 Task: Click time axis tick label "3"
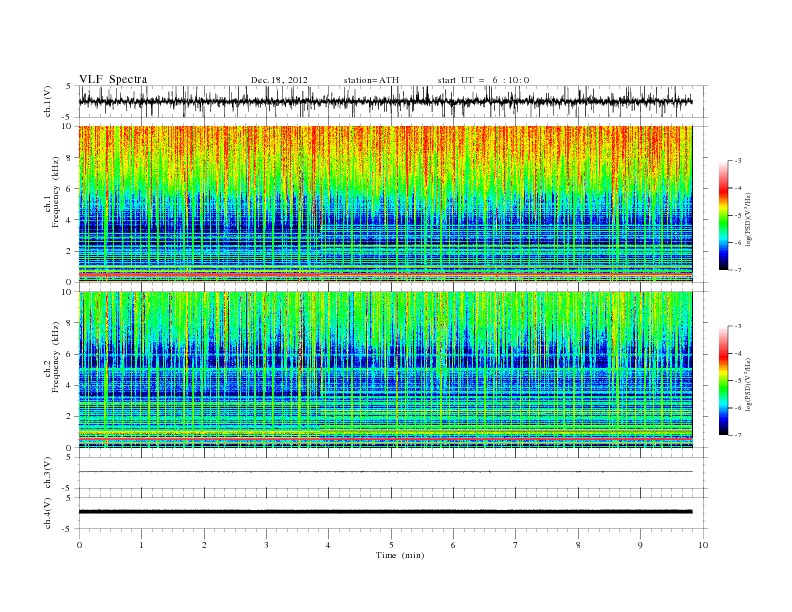266,545
